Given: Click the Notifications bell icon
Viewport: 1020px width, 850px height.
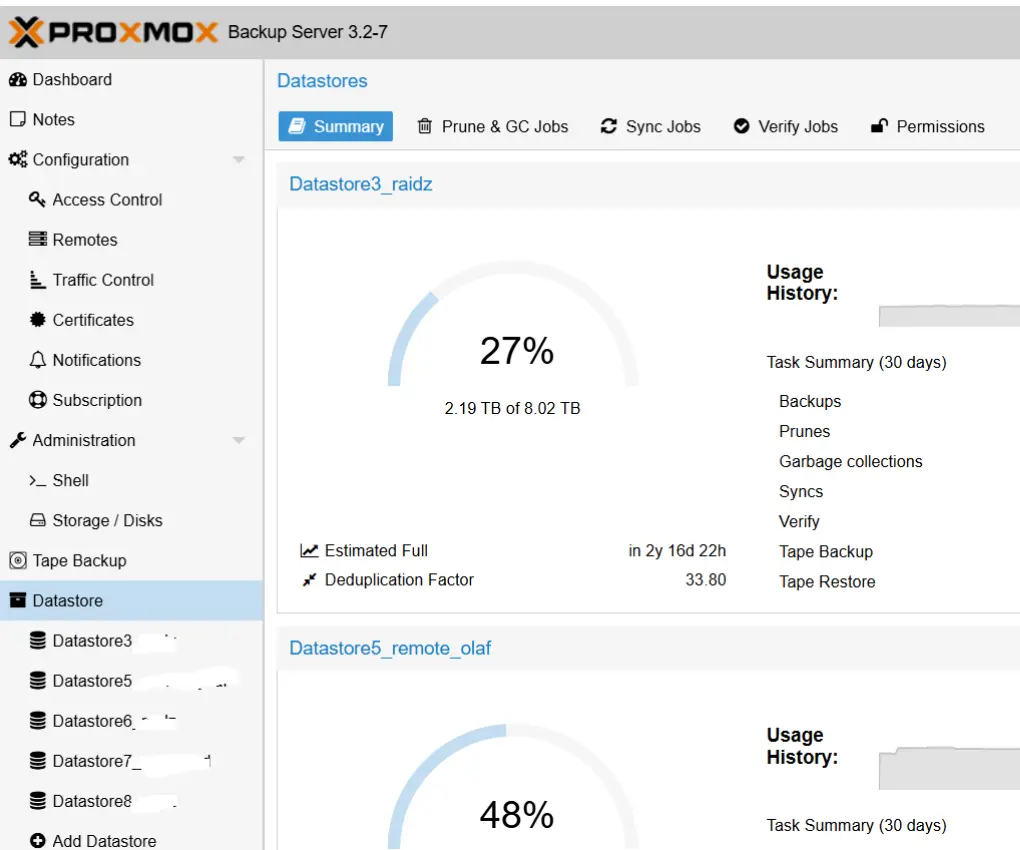Looking at the screenshot, I should click(x=38, y=360).
